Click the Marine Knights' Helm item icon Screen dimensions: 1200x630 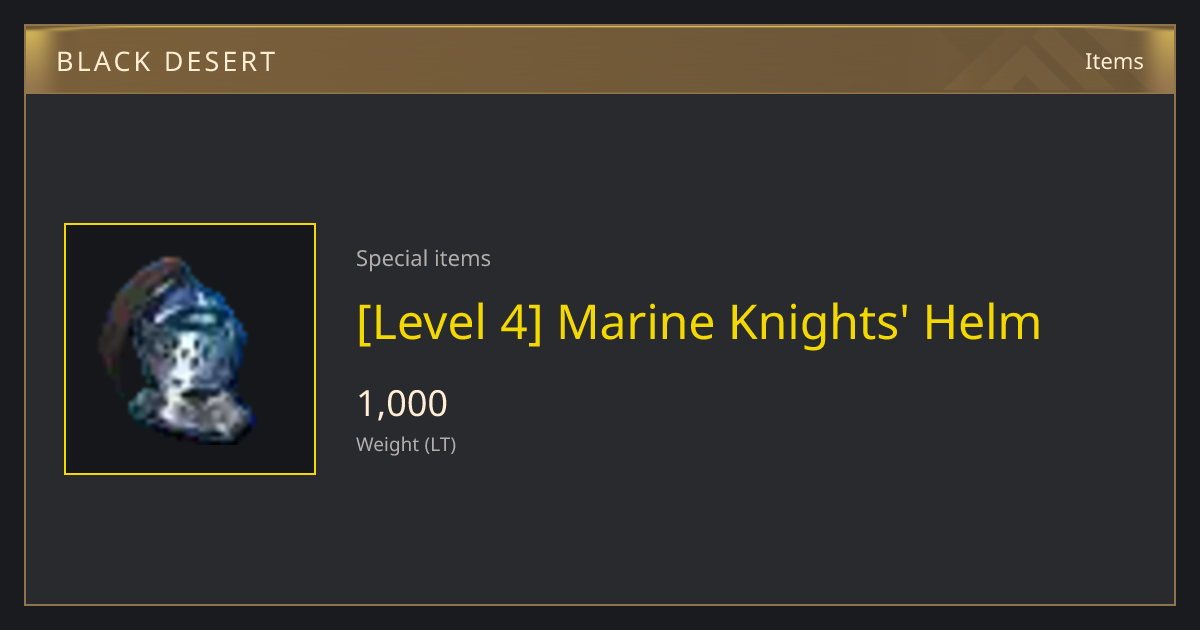pos(177,349)
